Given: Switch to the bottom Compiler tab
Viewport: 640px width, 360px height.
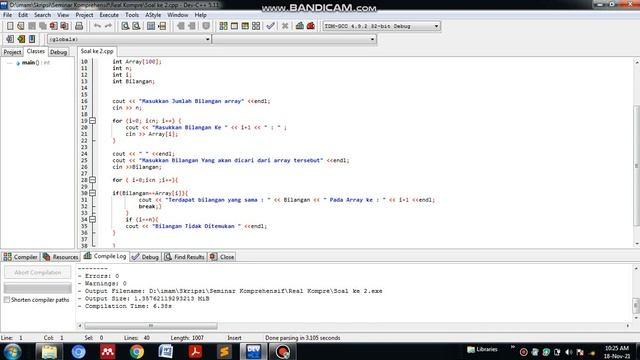Looking at the screenshot, I should pyautogui.click(x=20, y=257).
